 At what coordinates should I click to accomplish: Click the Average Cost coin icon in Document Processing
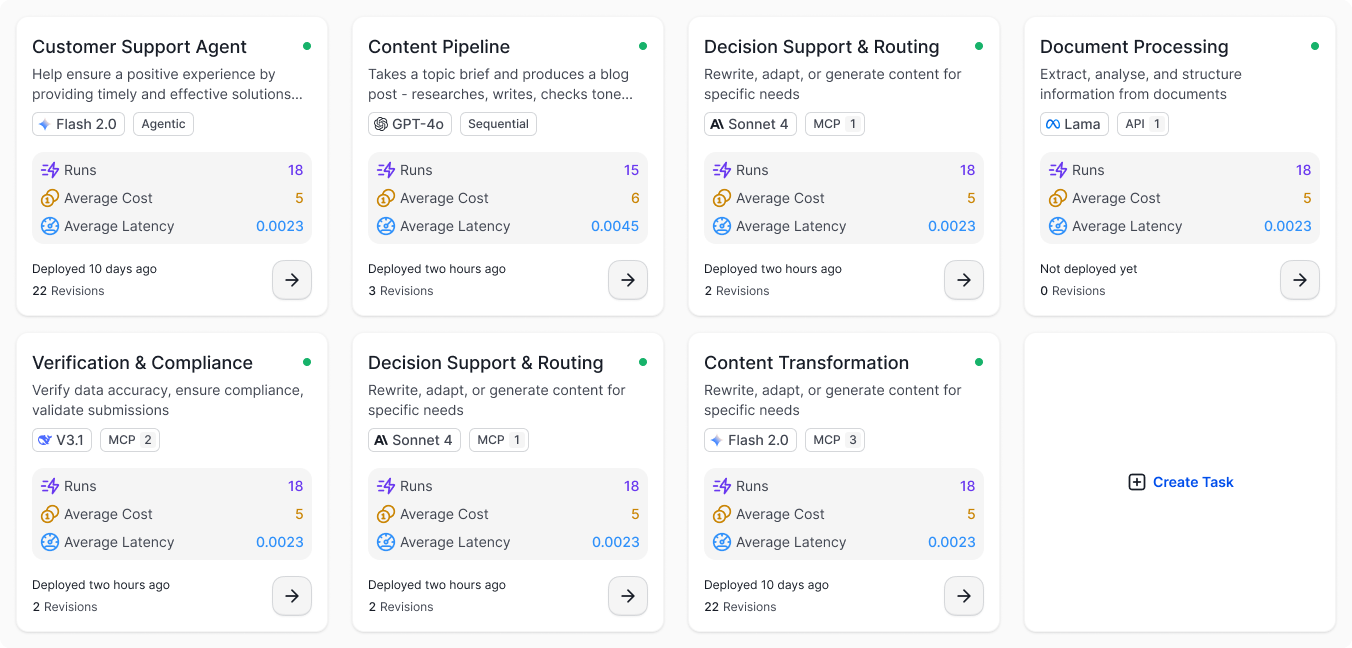[x=1058, y=198]
